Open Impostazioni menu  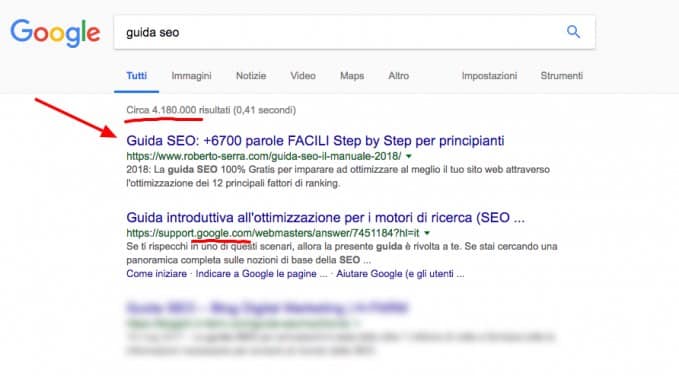click(489, 76)
